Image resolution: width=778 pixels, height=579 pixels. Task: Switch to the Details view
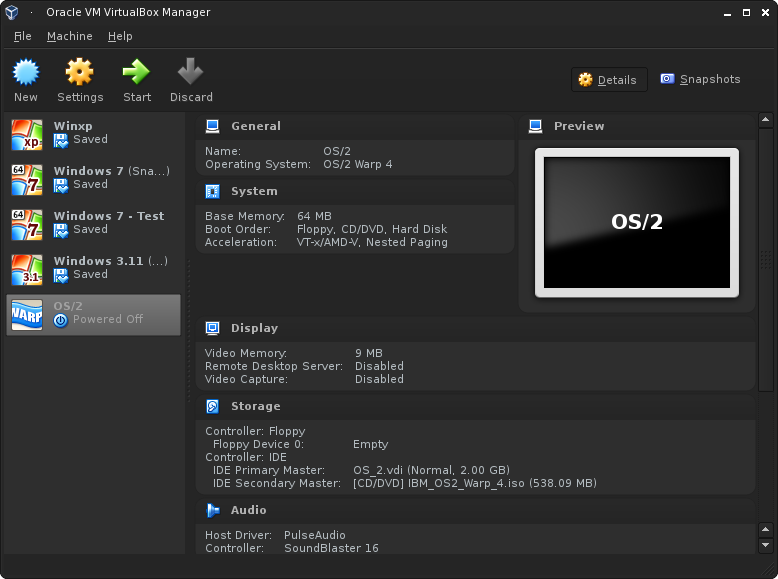609,80
